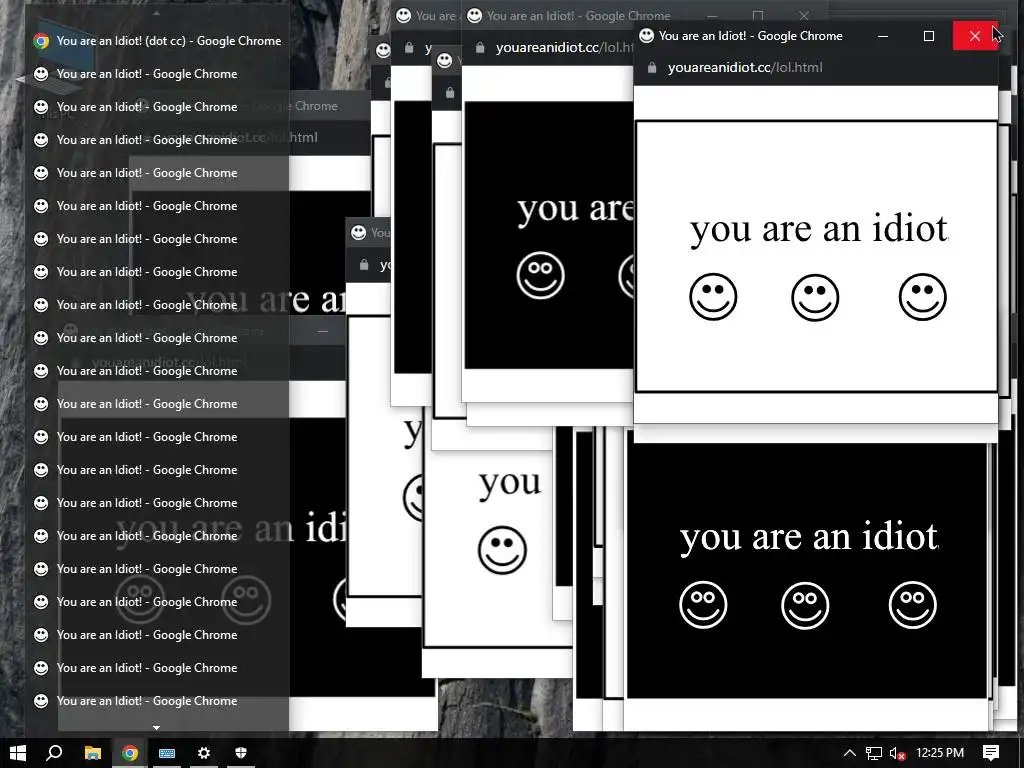The height and width of the screenshot is (768, 1024).
Task: Open the on-screen keyboard taskbar icon
Action: pos(167,753)
